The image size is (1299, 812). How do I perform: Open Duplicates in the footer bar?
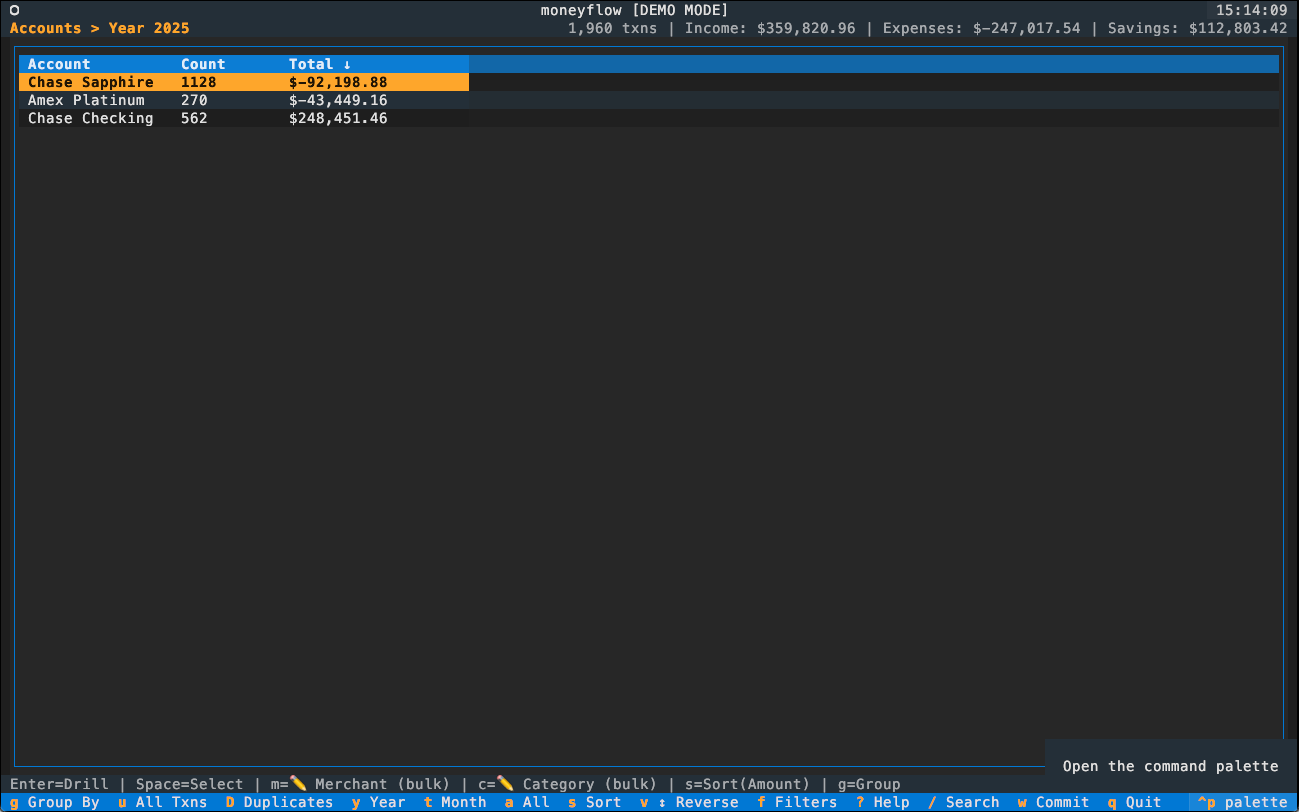click(279, 802)
